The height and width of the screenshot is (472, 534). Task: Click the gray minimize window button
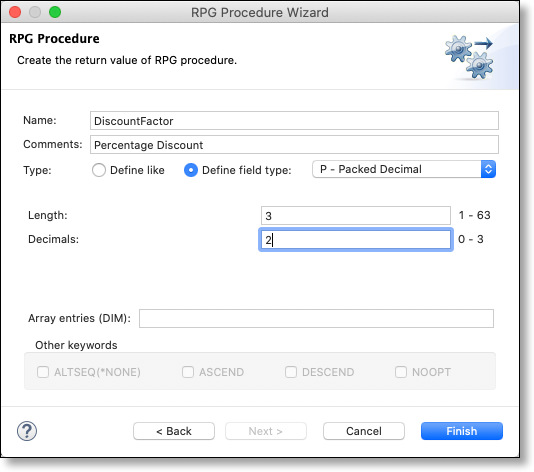35,12
